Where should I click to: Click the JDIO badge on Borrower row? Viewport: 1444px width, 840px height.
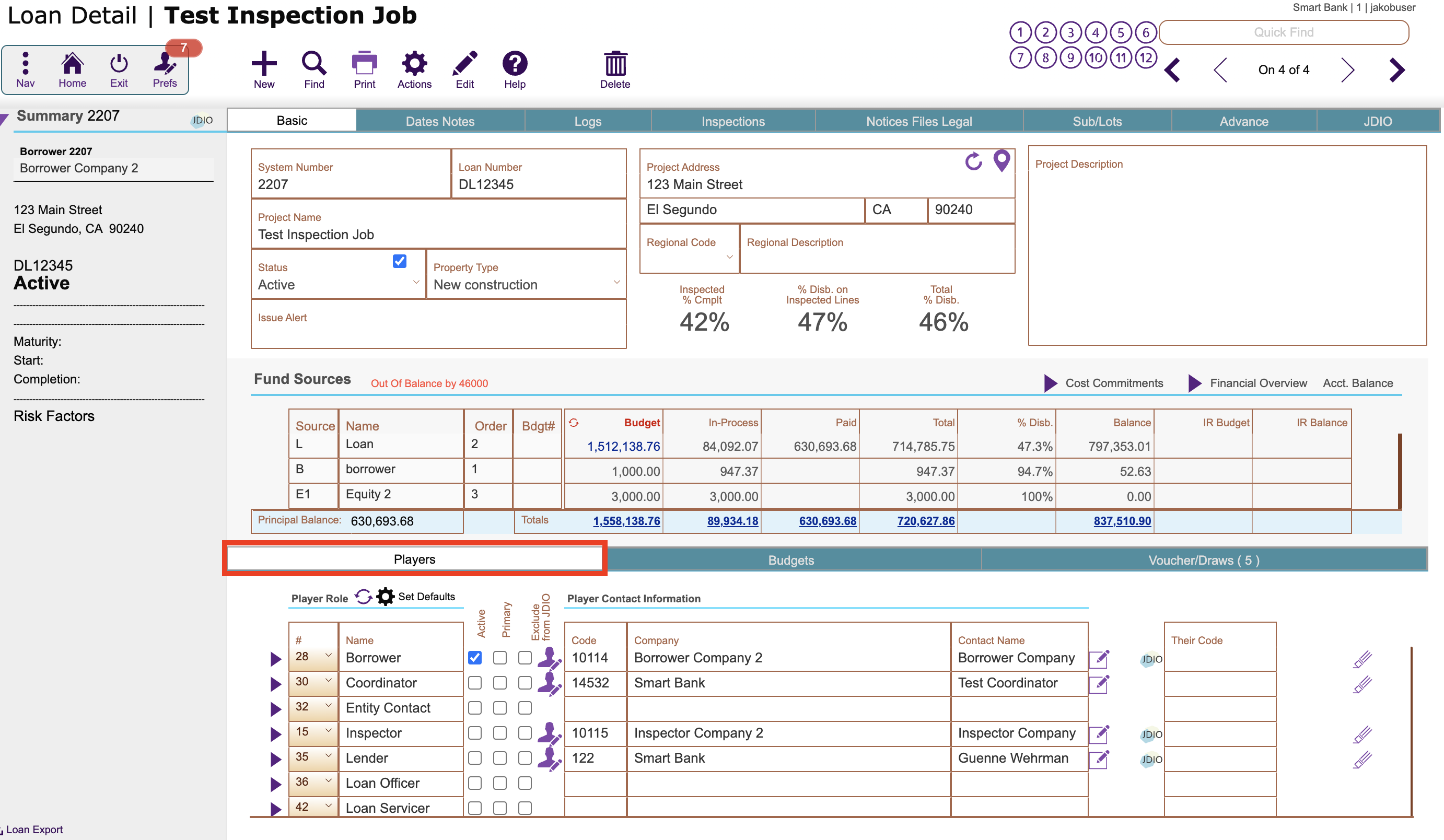[1150, 659]
